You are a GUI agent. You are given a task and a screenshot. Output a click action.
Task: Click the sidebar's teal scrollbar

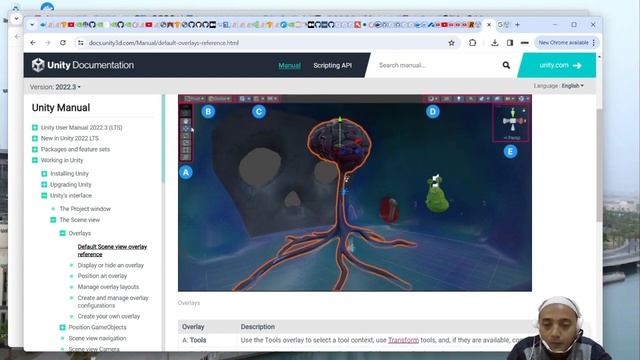pos(163,139)
